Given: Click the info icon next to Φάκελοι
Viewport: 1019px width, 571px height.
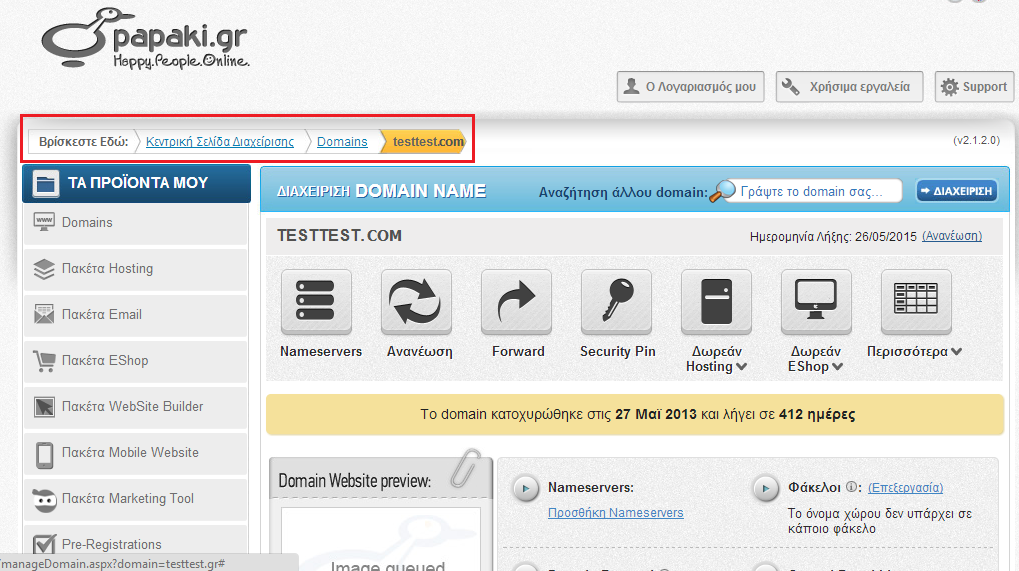Looking at the screenshot, I should pos(852,487).
